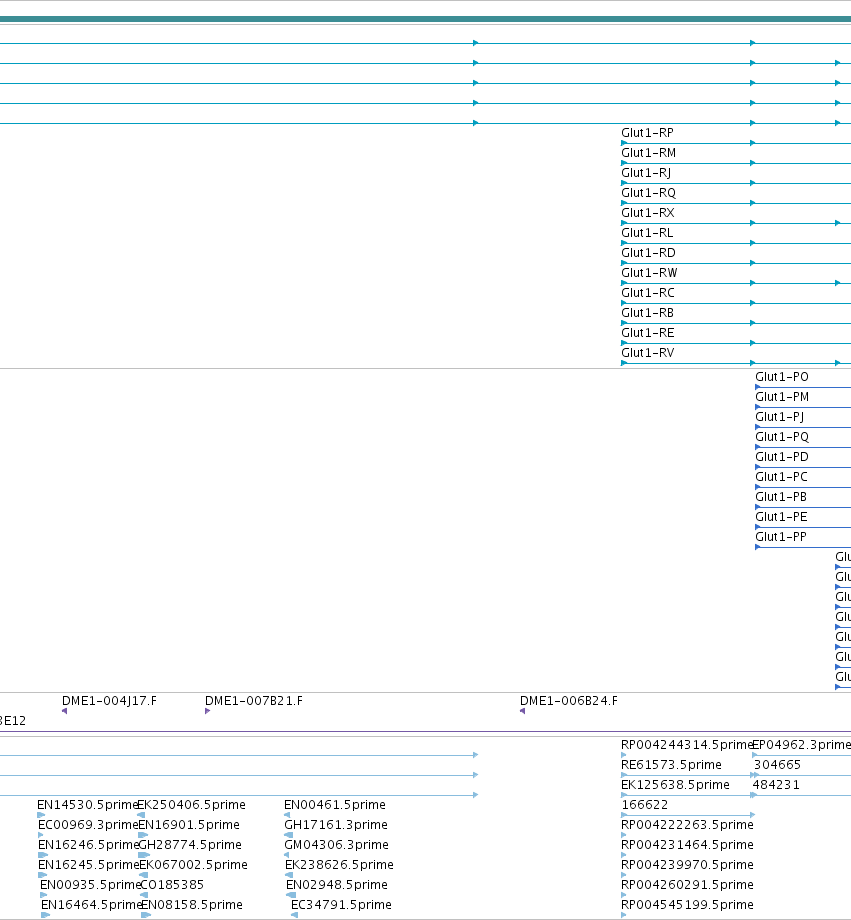Select the Glut1-PD protein feature

782,456
